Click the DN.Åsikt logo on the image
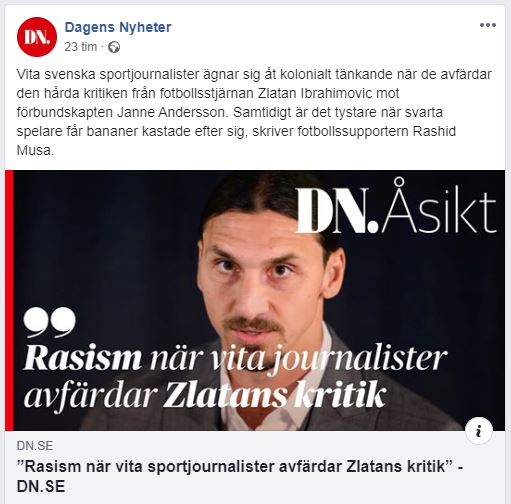Image resolution: width=511 pixels, height=504 pixels. pyautogui.click(x=396, y=208)
